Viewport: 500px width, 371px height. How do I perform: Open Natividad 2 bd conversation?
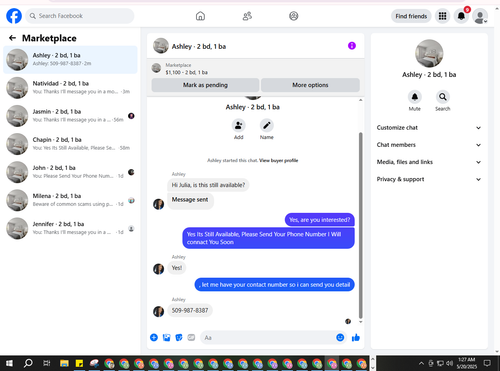(x=70, y=88)
